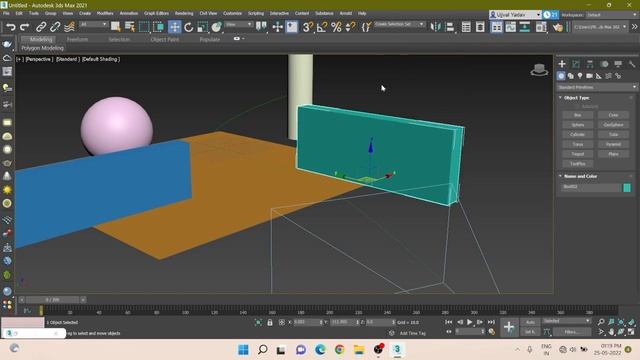This screenshot has width=640, height=360.
Task: Open the Standard Primitives category dropdown
Action: (x=596, y=87)
